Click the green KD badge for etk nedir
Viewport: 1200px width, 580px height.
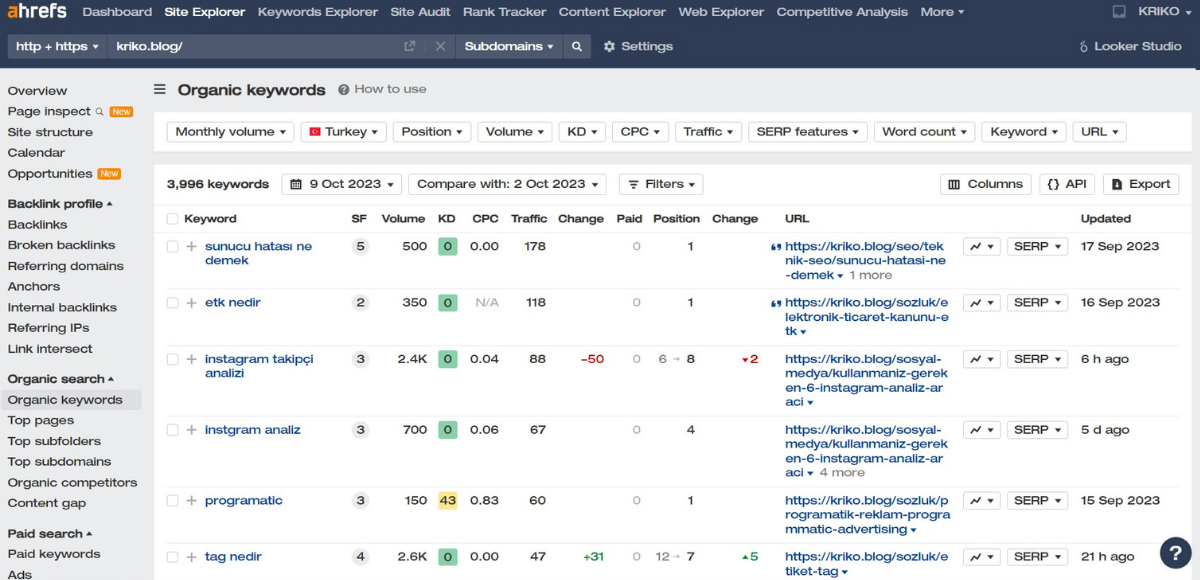click(x=447, y=303)
